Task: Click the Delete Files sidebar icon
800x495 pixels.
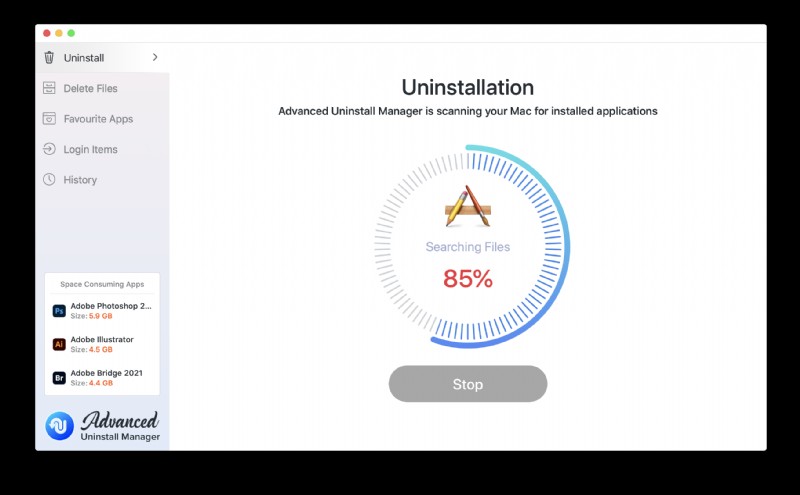Action: 49,88
